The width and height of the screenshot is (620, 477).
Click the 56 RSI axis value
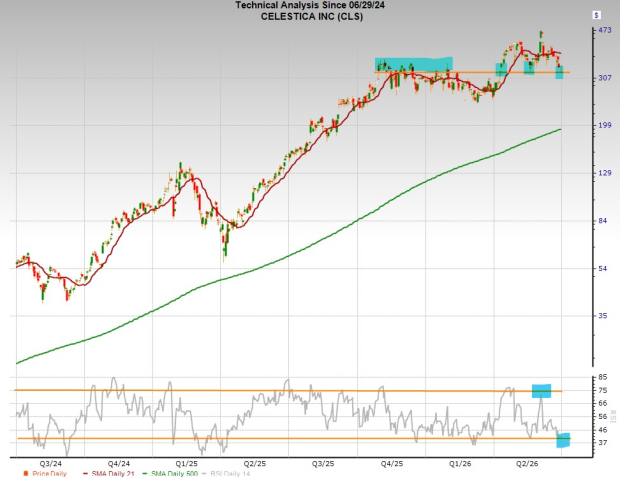click(603, 416)
